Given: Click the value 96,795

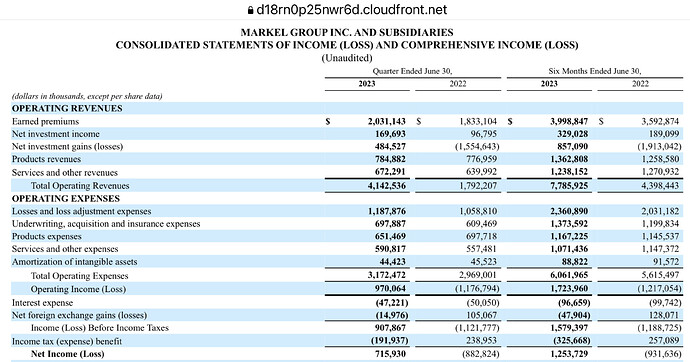Looking at the screenshot, I should [484, 134].
